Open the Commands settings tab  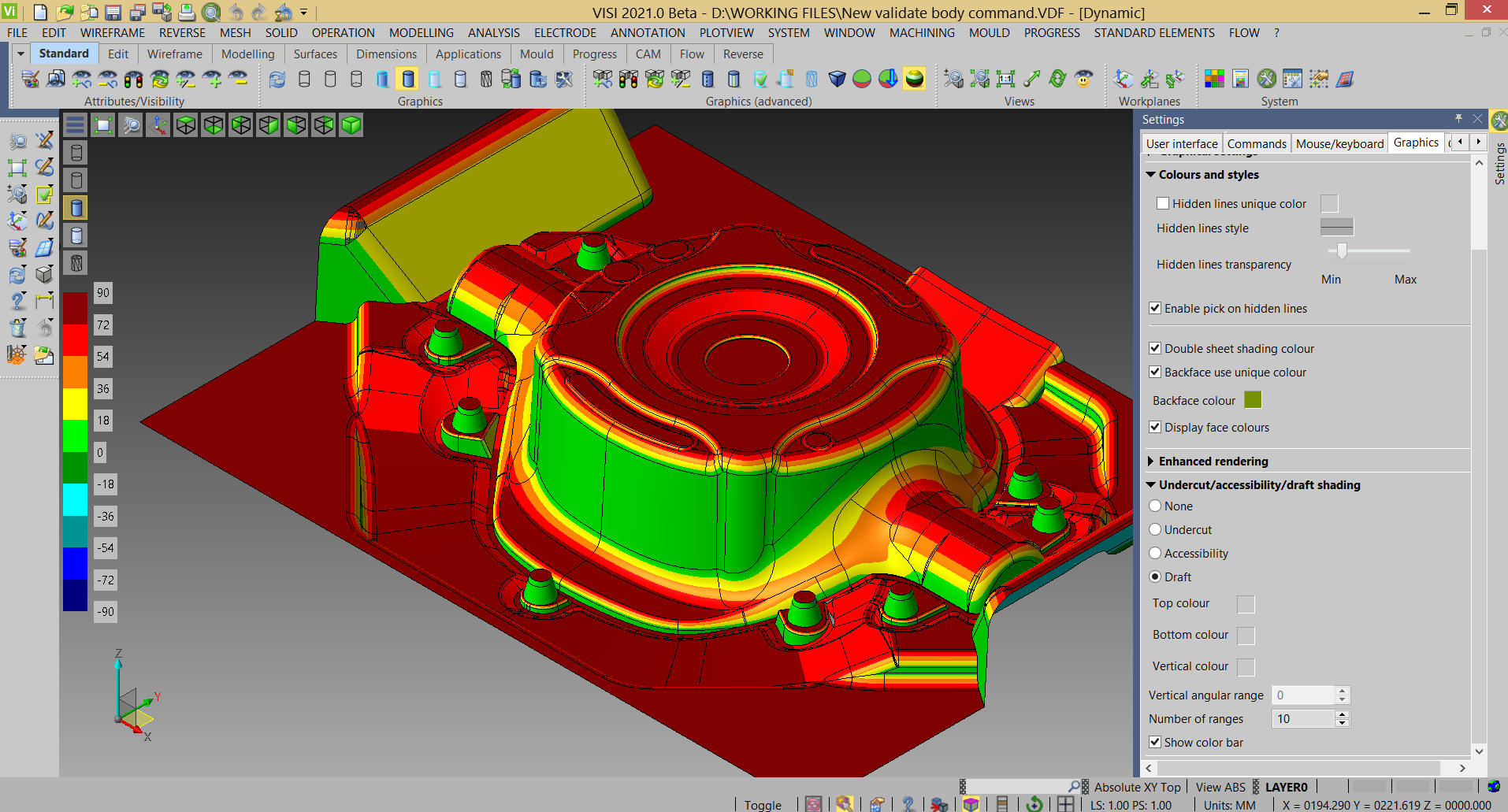click(x=1256, y=143)
